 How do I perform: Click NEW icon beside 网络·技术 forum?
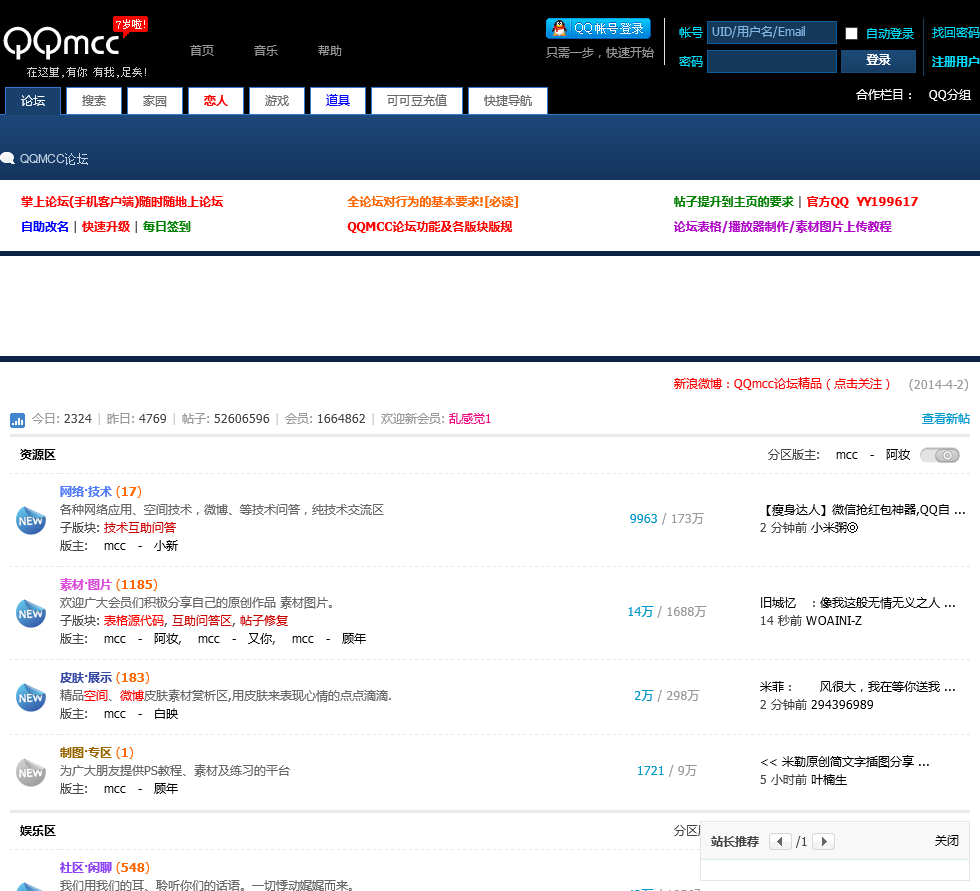click(31, 520)
